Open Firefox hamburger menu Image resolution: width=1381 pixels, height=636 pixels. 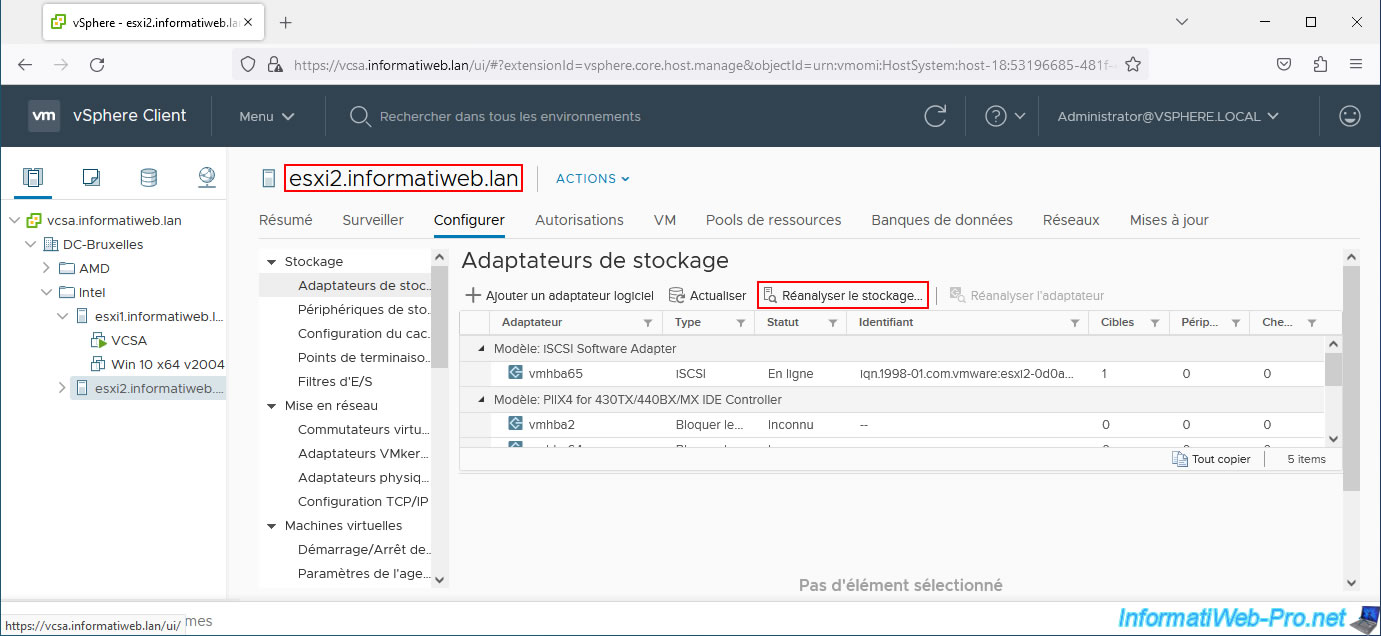1356,64
